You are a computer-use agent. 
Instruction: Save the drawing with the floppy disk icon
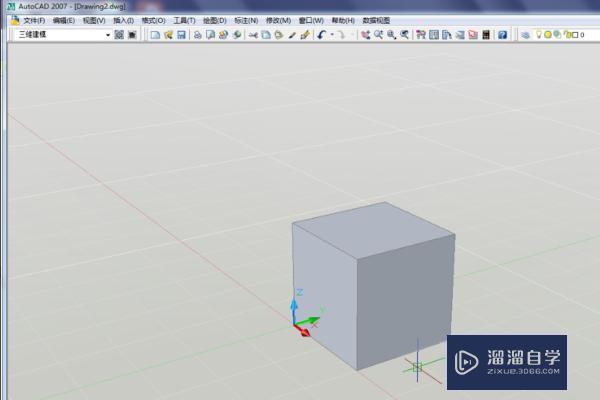coord(181,35)
